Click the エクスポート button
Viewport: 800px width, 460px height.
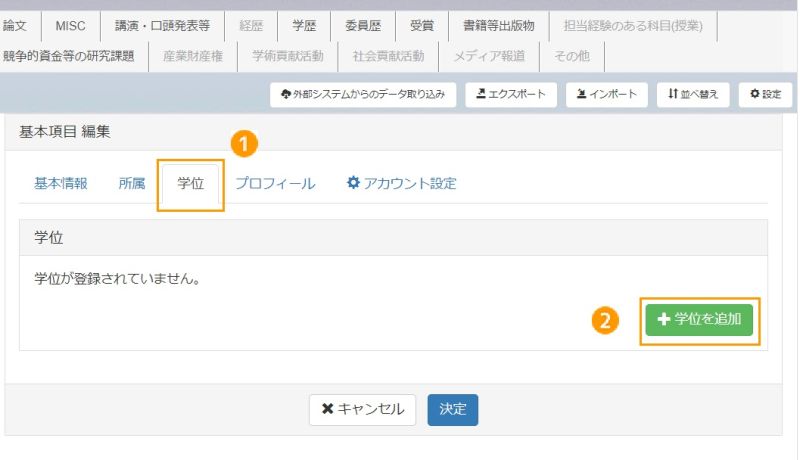click(511, 94)
